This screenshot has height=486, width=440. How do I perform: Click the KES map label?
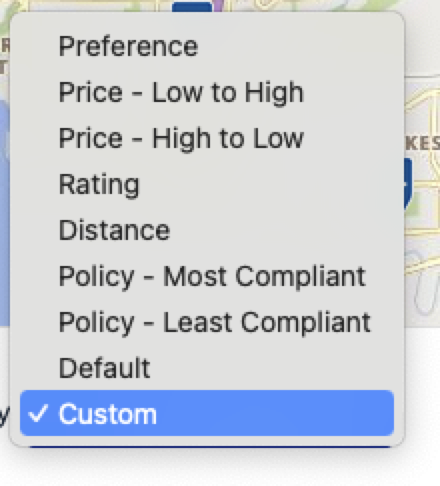[x=422, y=144]
